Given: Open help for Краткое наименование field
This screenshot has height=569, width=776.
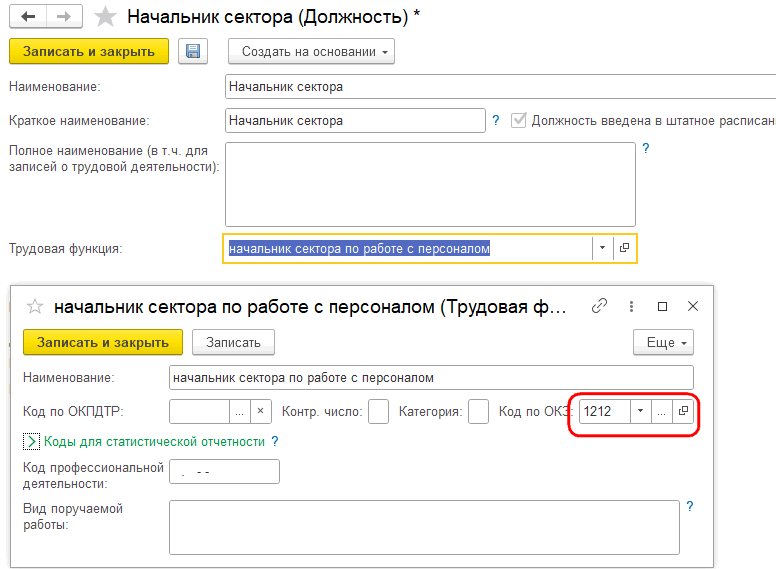Looking at the screenshot, I should click(x=496, y=120).
